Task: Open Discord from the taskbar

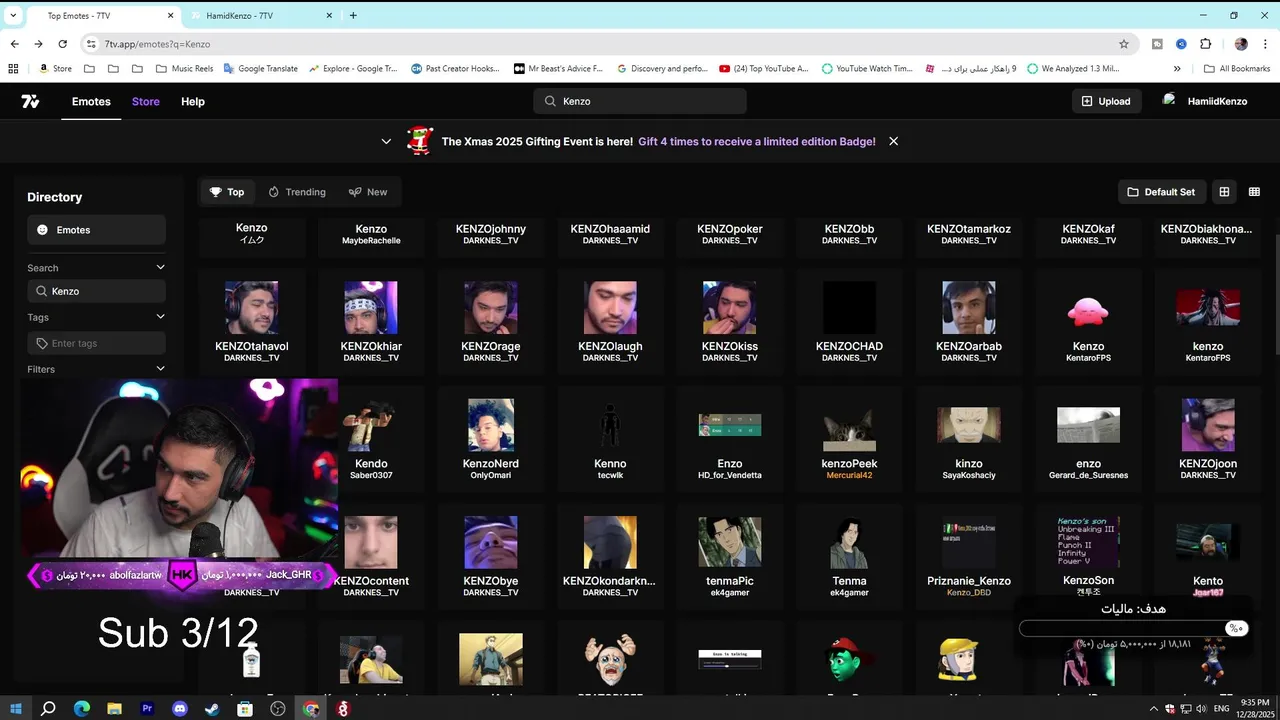Action: point(180,709)
